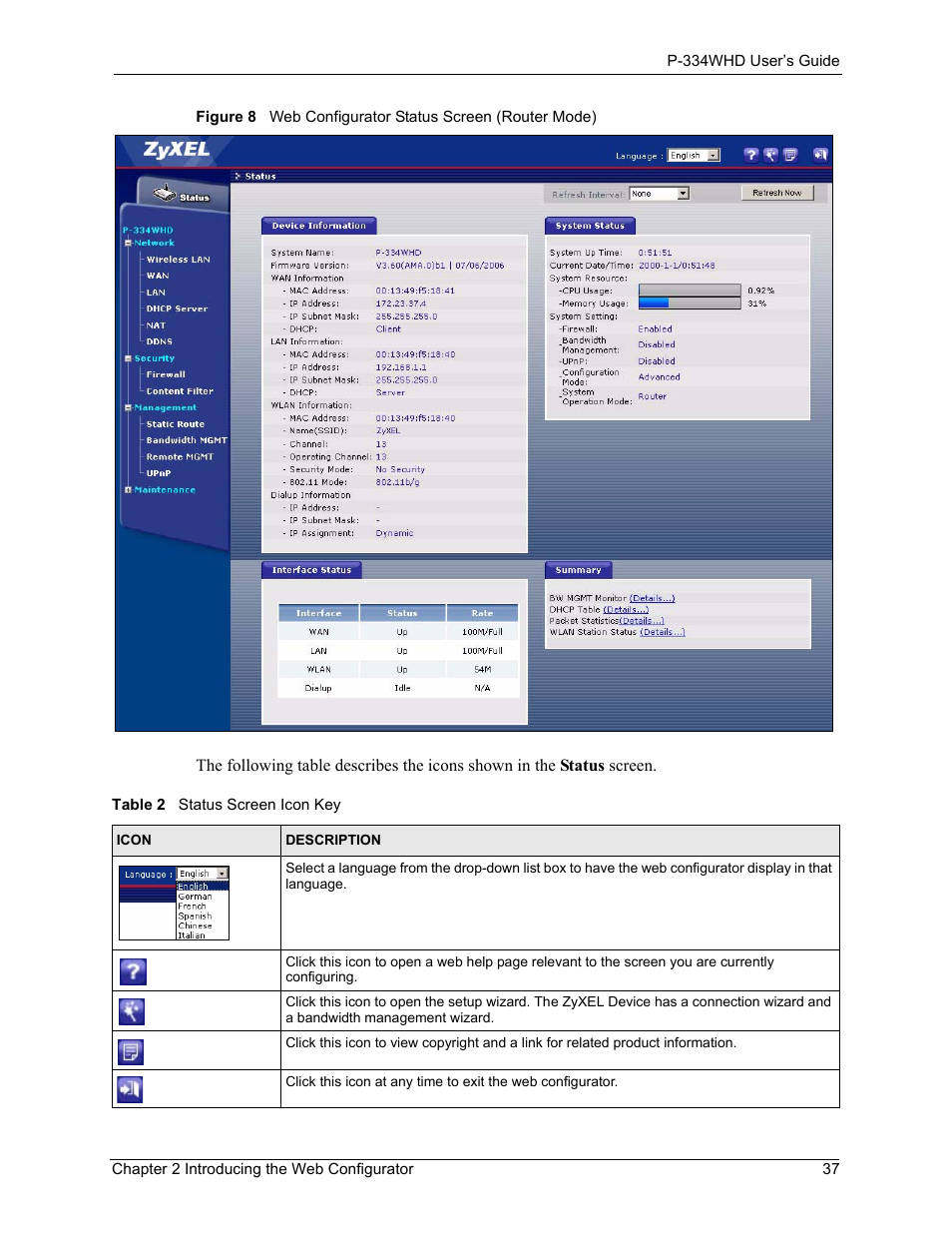Open Firewall in the sidebar
The width and height of the screenshot is (952, 1233).
pos(166,374)
